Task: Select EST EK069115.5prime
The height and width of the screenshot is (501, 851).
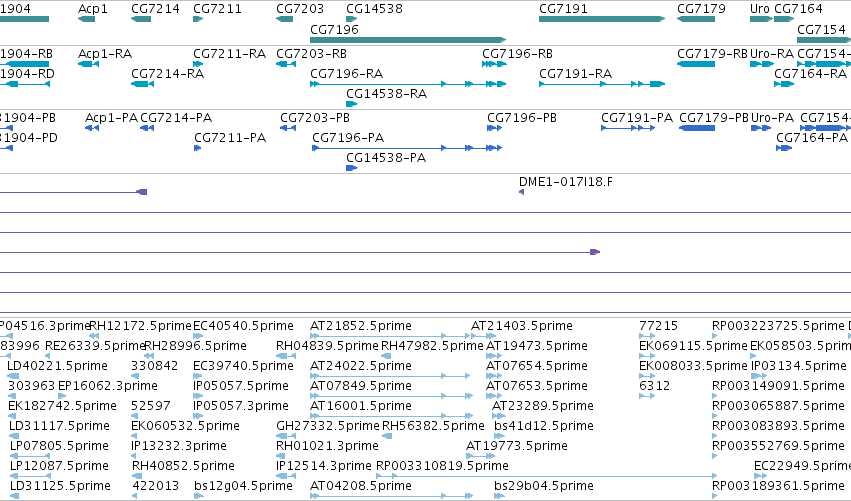Action: (694, 346)
